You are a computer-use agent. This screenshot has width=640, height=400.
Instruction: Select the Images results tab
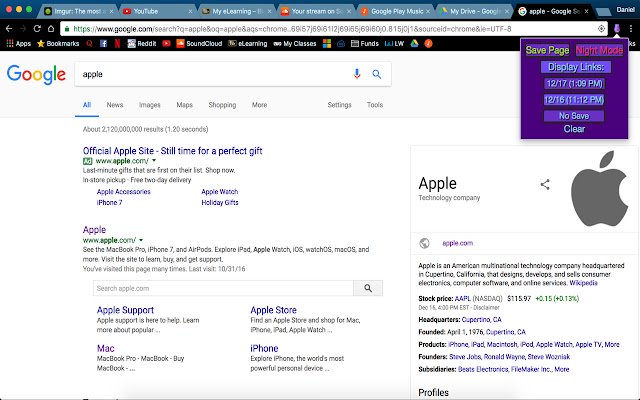149,105
